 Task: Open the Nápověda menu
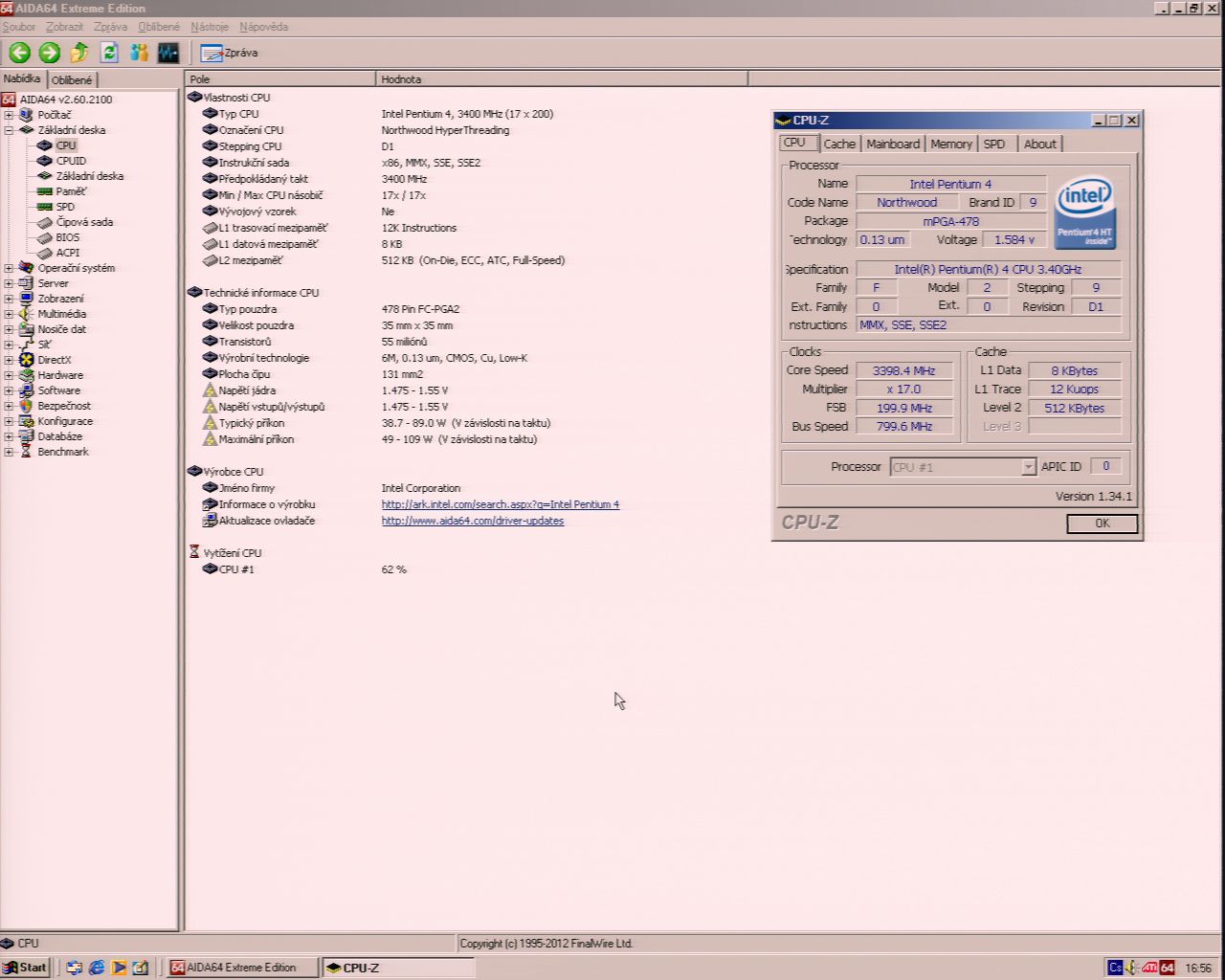tap(263, 27)
